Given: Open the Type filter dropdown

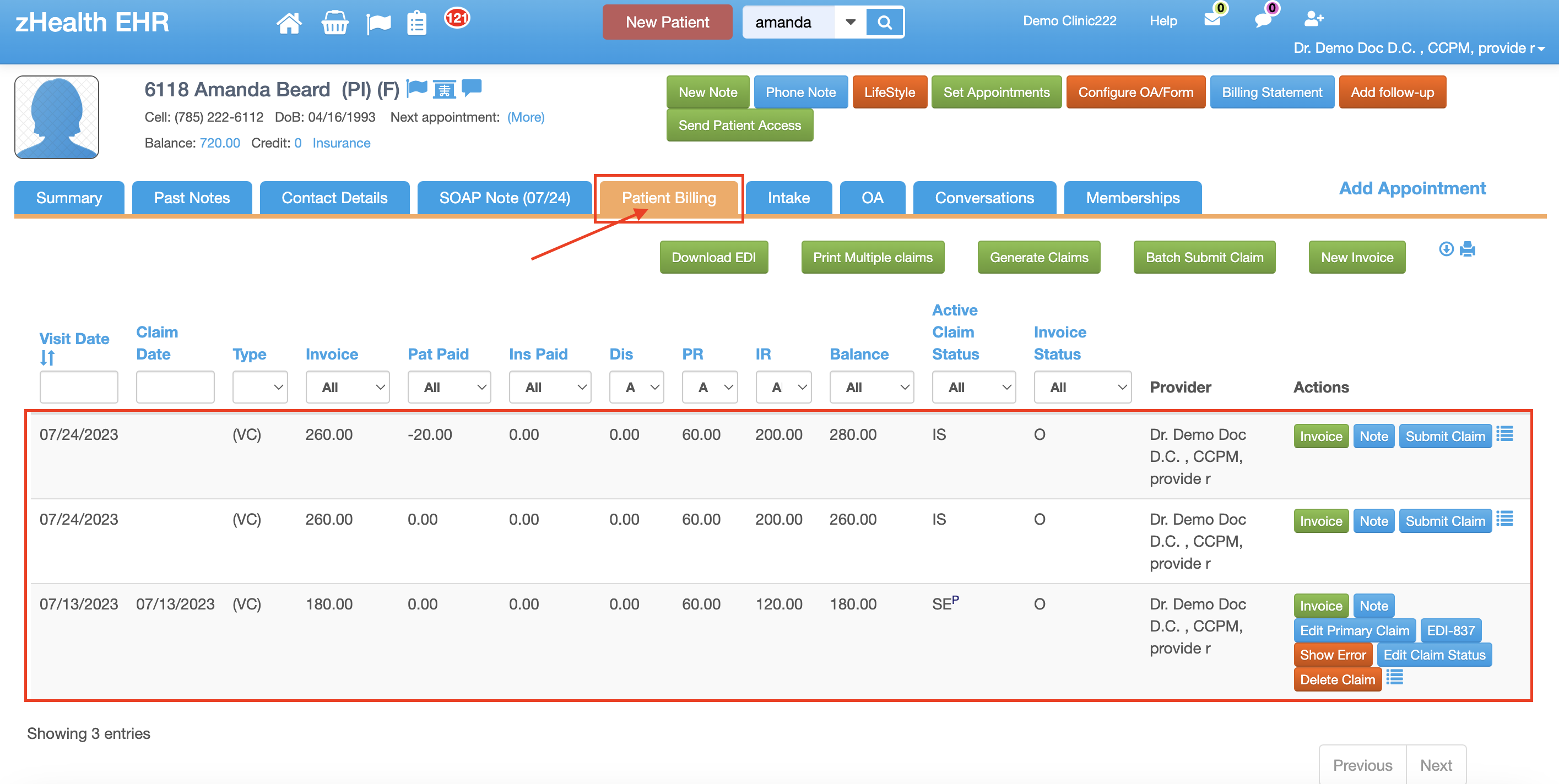Looking at the screenshot, I should tap(259, 387).
